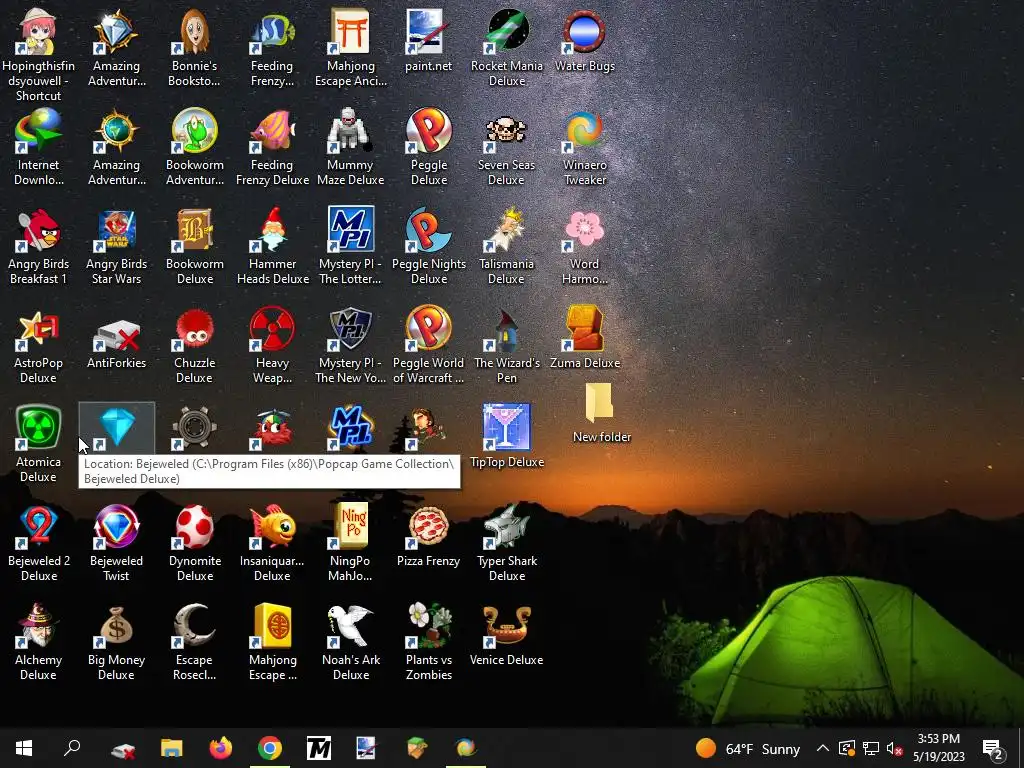Image resolution: width=1024 pixels, height=768 pixels.
Task: Select the Alchemy Deluxe wizard icon
Action: tap(38, 626)
